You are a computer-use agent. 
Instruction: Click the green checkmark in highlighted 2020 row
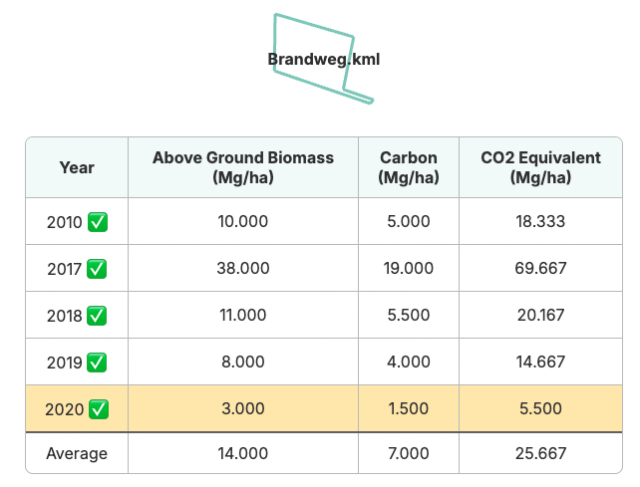tap(99, 409)
